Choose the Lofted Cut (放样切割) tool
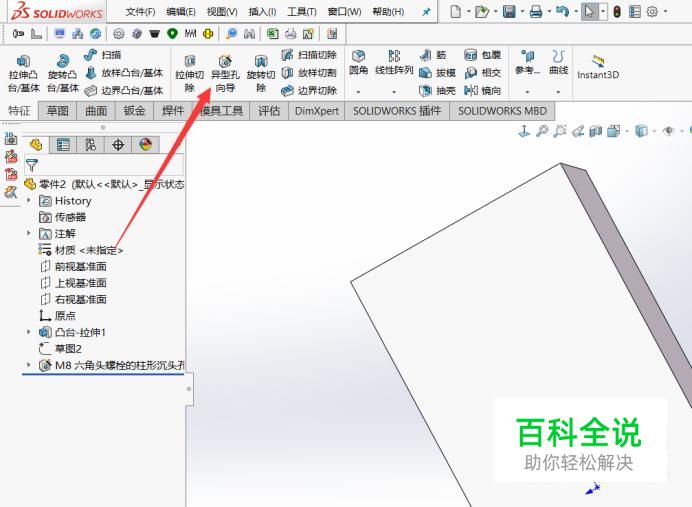Image resolution: width=692 pixels, height=507 pixels. pyautogui.click(x=309, y=72)
